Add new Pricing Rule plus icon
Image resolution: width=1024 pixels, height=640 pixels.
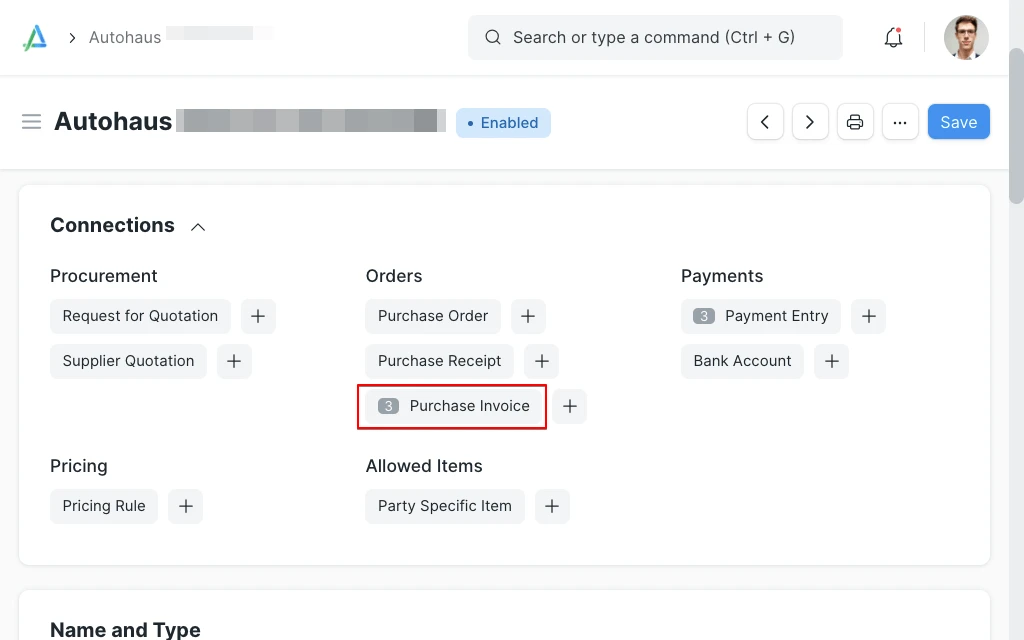pyautogui.click(x=185, y=506)
